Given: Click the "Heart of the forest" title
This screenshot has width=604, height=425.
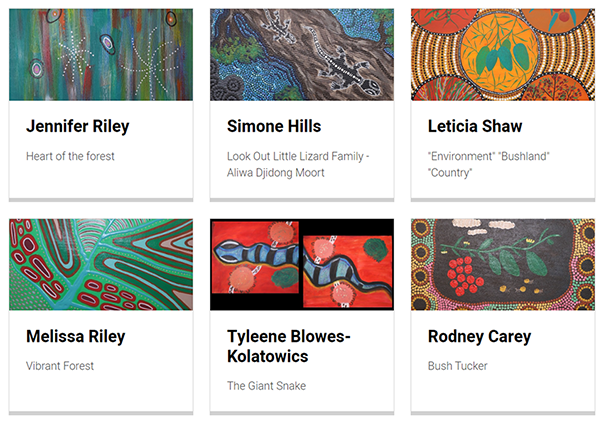Looking at the screenshot, I should pyautogui.click(x=70, y=156).
